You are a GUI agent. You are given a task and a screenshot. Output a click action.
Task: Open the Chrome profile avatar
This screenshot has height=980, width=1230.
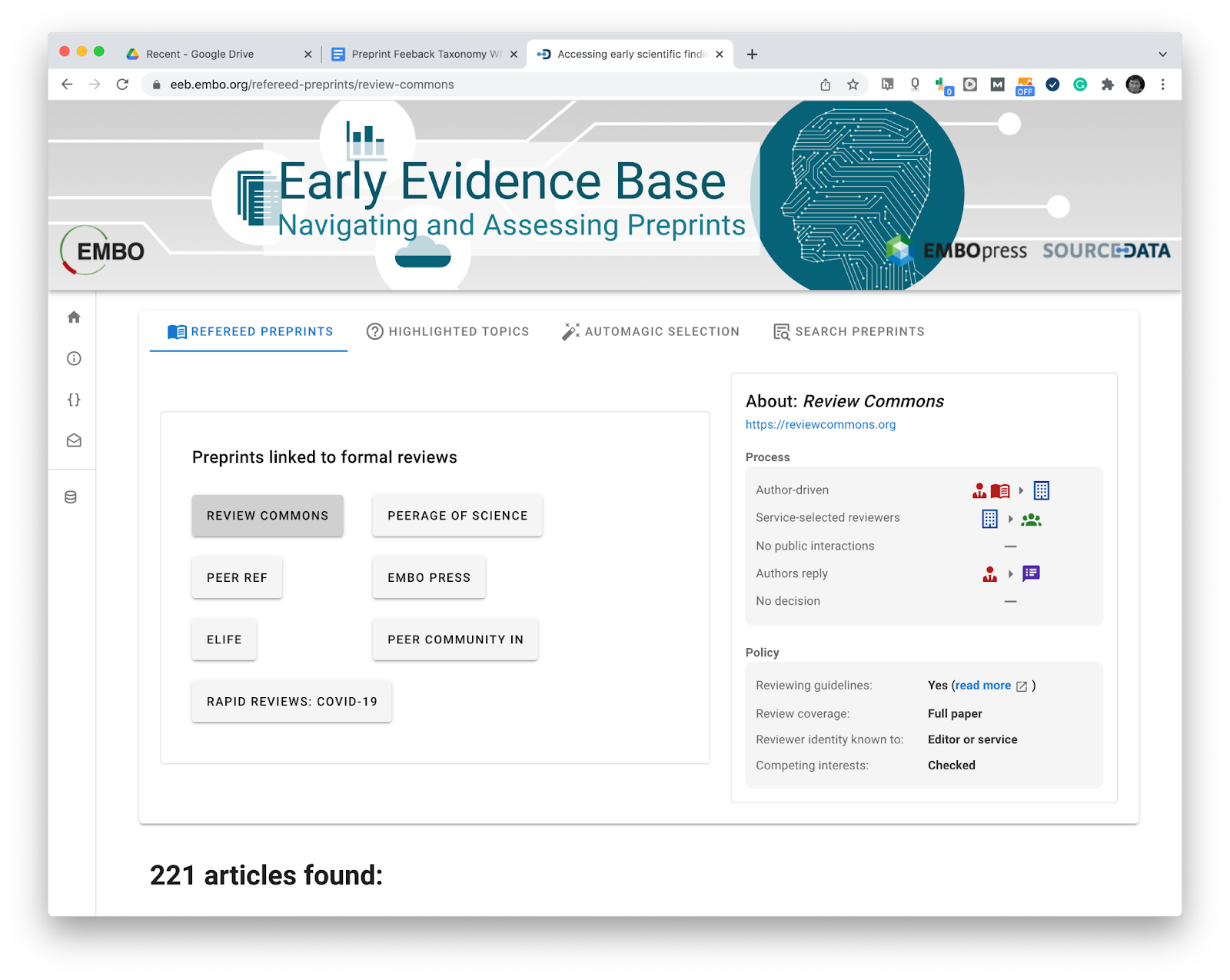1135,85
